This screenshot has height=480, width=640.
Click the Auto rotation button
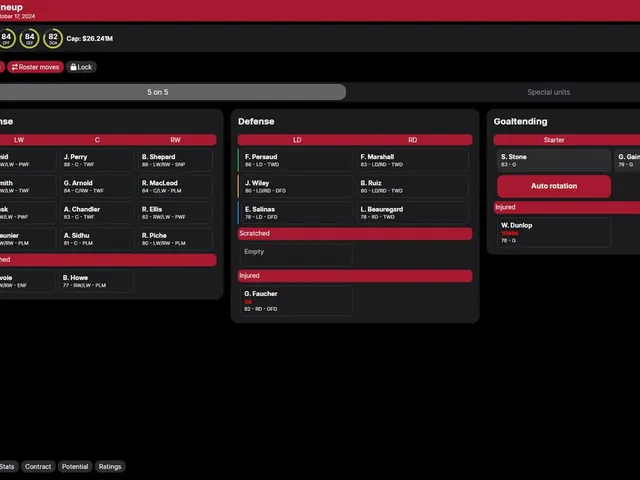pyautogui.click(x=554, y=186)
